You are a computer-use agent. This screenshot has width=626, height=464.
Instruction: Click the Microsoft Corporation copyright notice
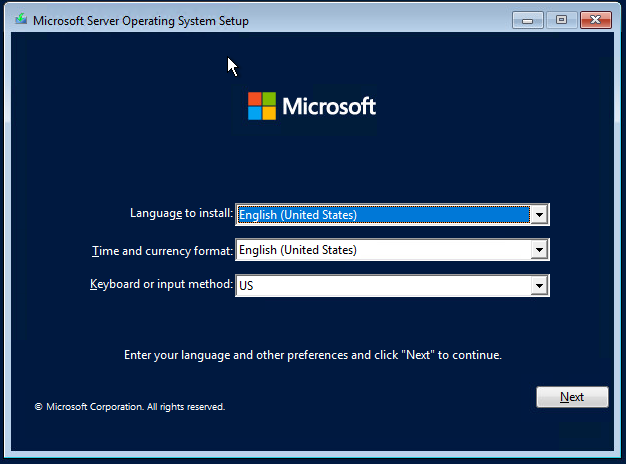[130, 407]
